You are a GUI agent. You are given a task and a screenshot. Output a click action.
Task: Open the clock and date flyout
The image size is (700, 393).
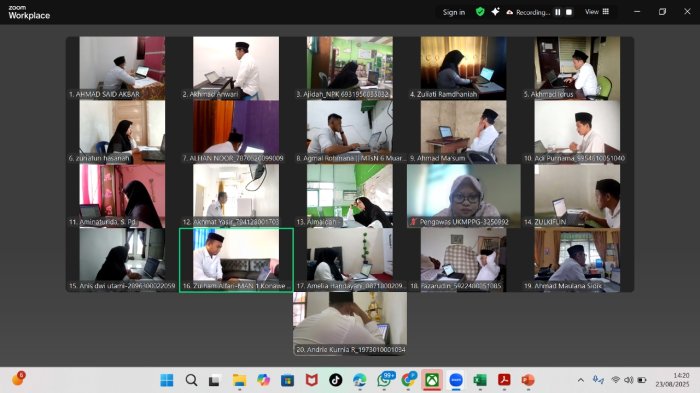click(x=673, y=380)
